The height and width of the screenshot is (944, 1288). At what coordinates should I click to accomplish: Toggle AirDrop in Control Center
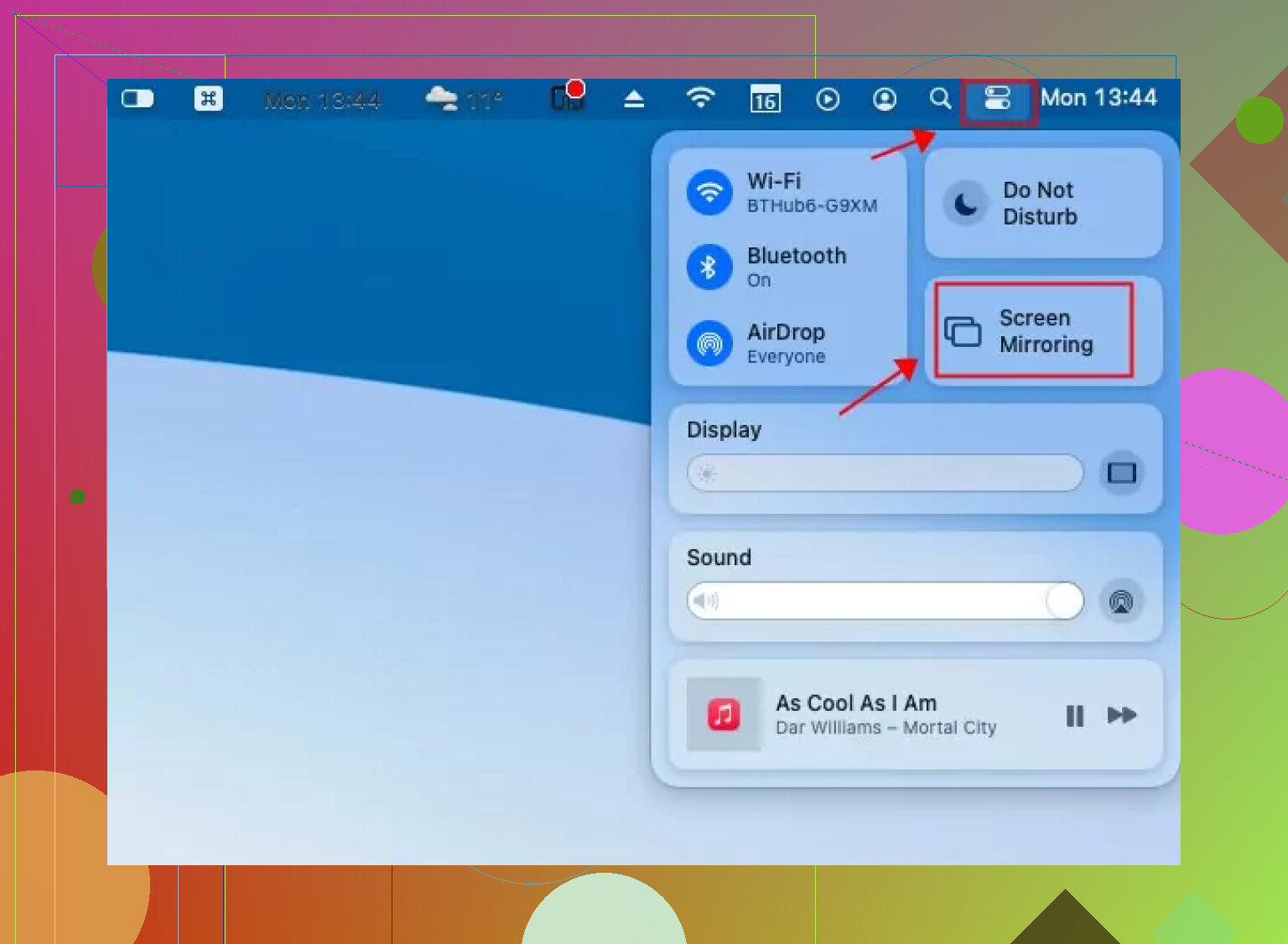point(709,343)
